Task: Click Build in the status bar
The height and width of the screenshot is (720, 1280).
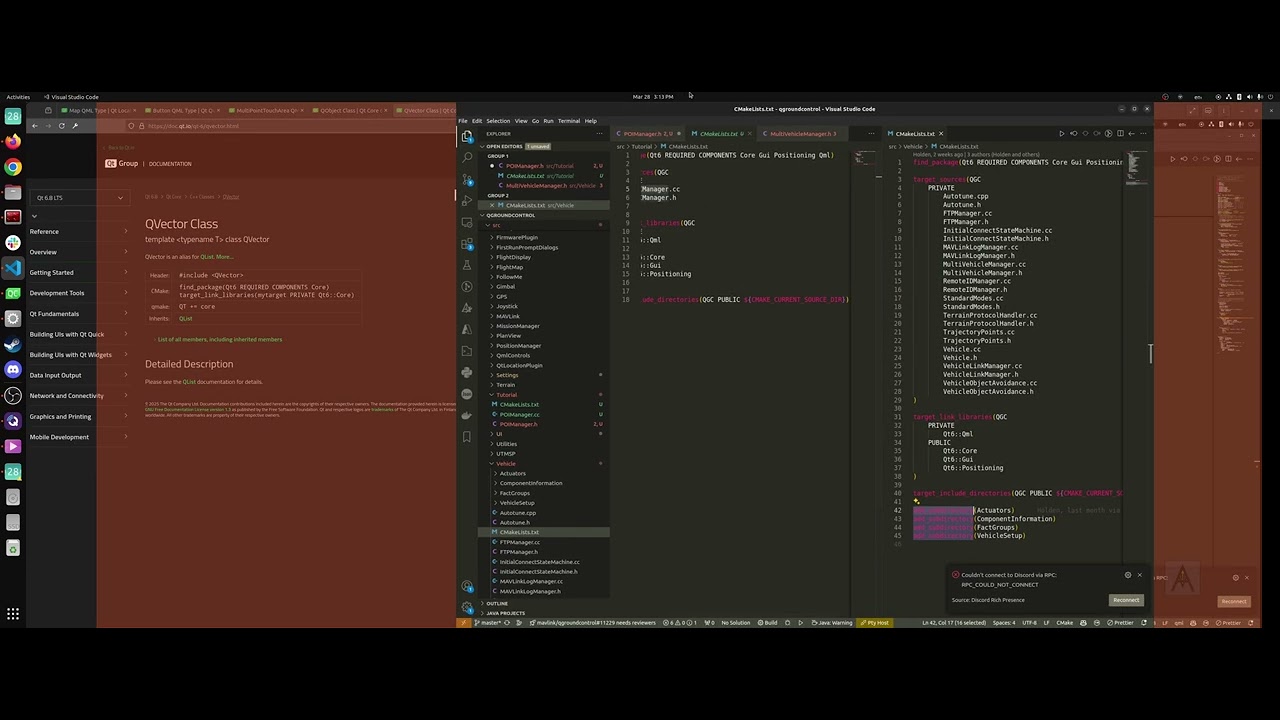Action: tap(767, 623)
